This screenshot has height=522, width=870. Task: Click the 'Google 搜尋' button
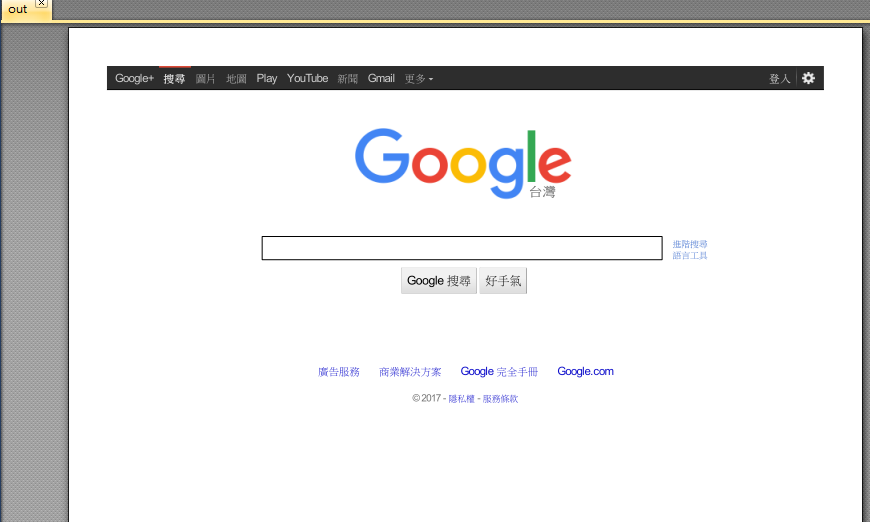point(439,281)
